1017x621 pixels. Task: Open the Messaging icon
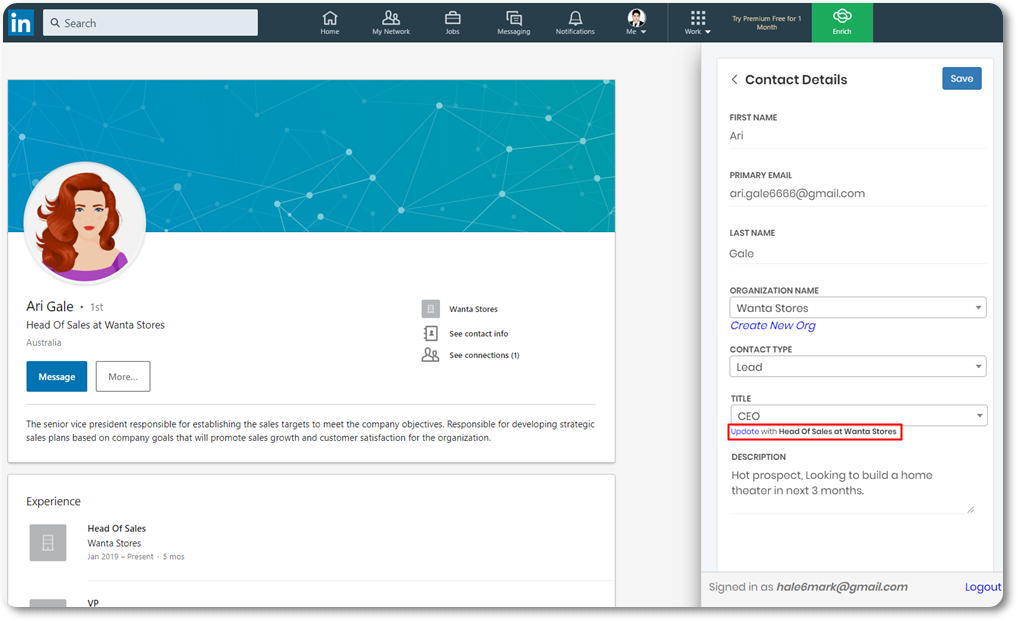tap(514, 18)
